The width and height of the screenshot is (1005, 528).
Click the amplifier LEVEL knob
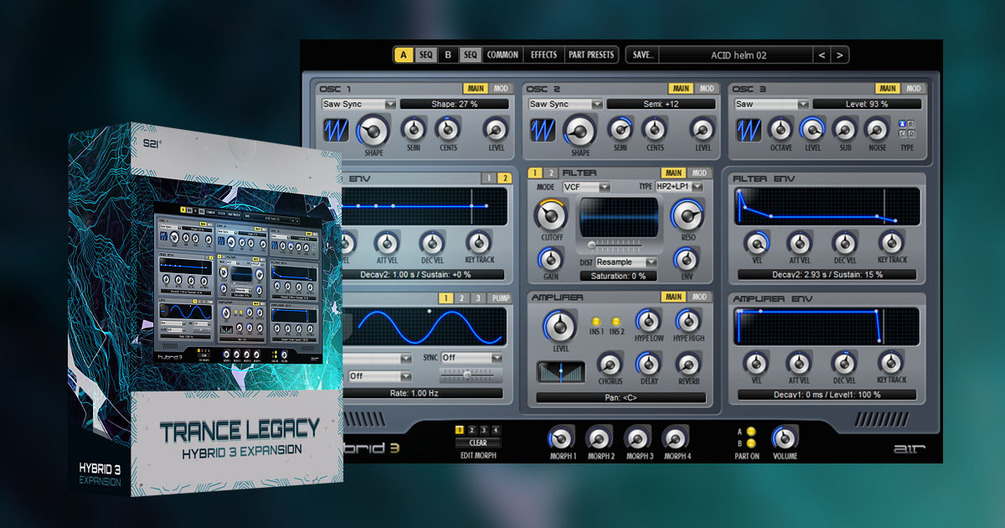pyautogui.click(x=560, y=326)
